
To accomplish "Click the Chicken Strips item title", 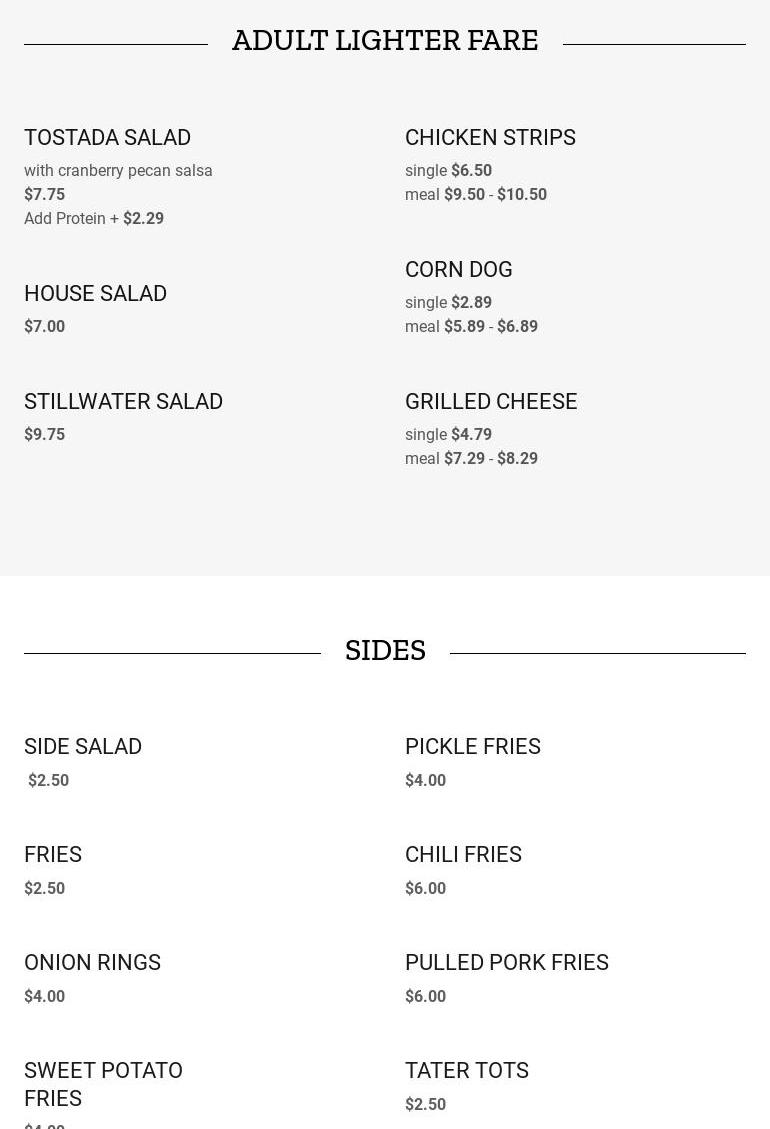I will (490, 137).
